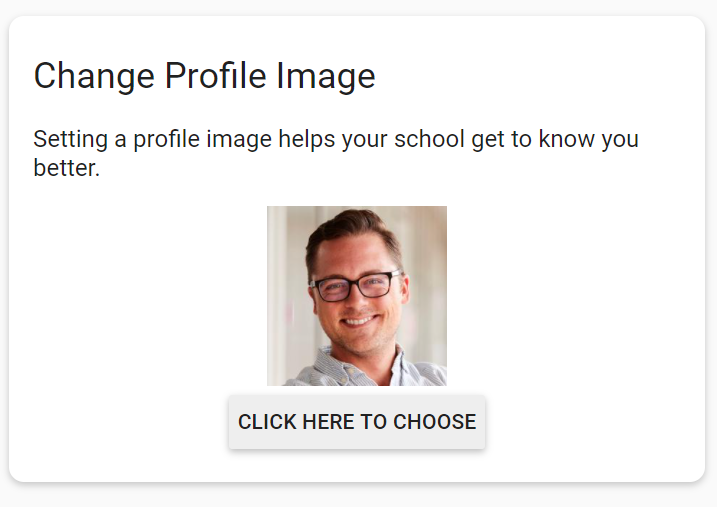Click the profile image description paragraph
Image resolution: width=717 pixels, height=507 pixels.
click(x=336, y=153)
